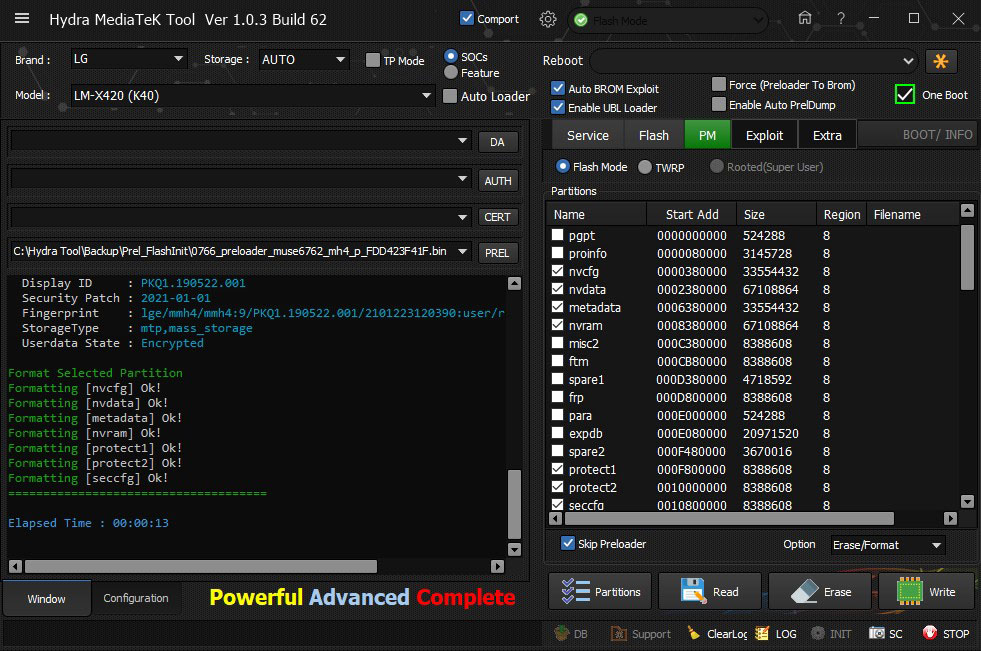This screenshot has width=981, height=651.
Task: Click the orange asterisk reboot button
Action: click(x=940, y=61)
